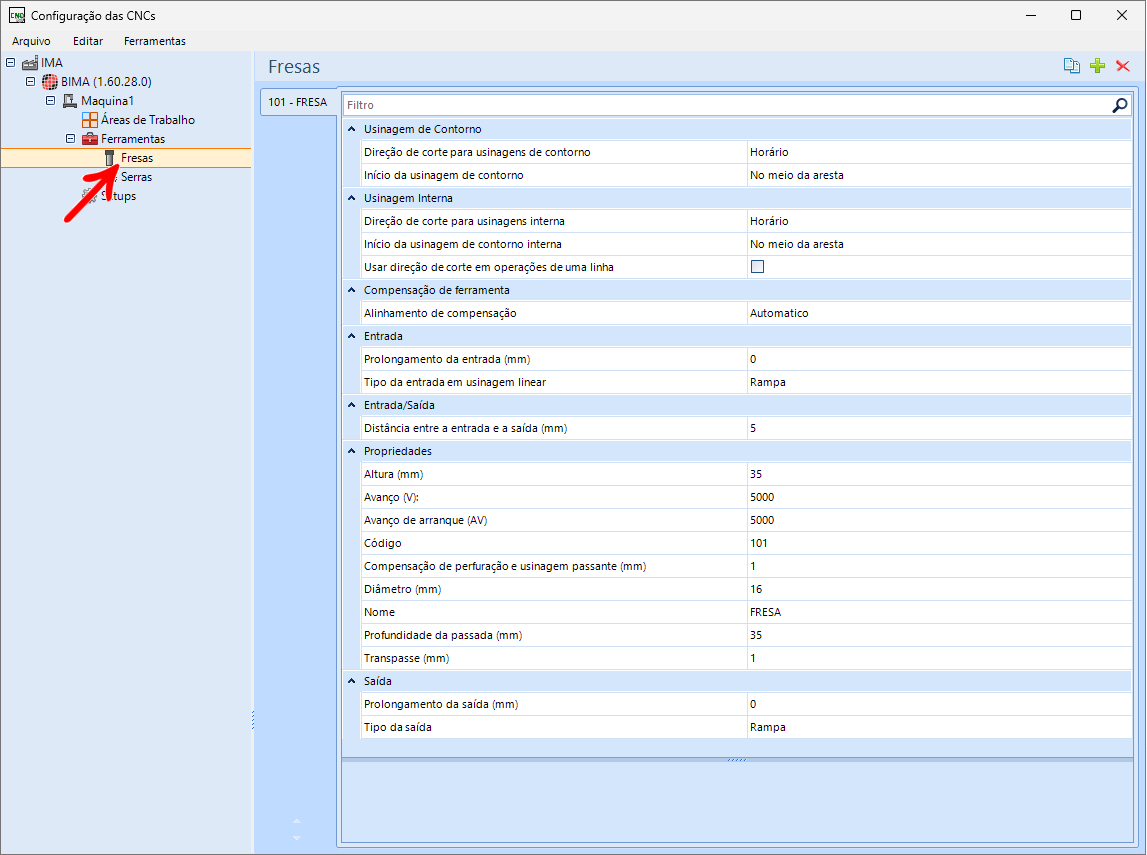Screen dimensions: 1147x855
Task: Edit the Nome value FRESA
Action: [939, 612]
